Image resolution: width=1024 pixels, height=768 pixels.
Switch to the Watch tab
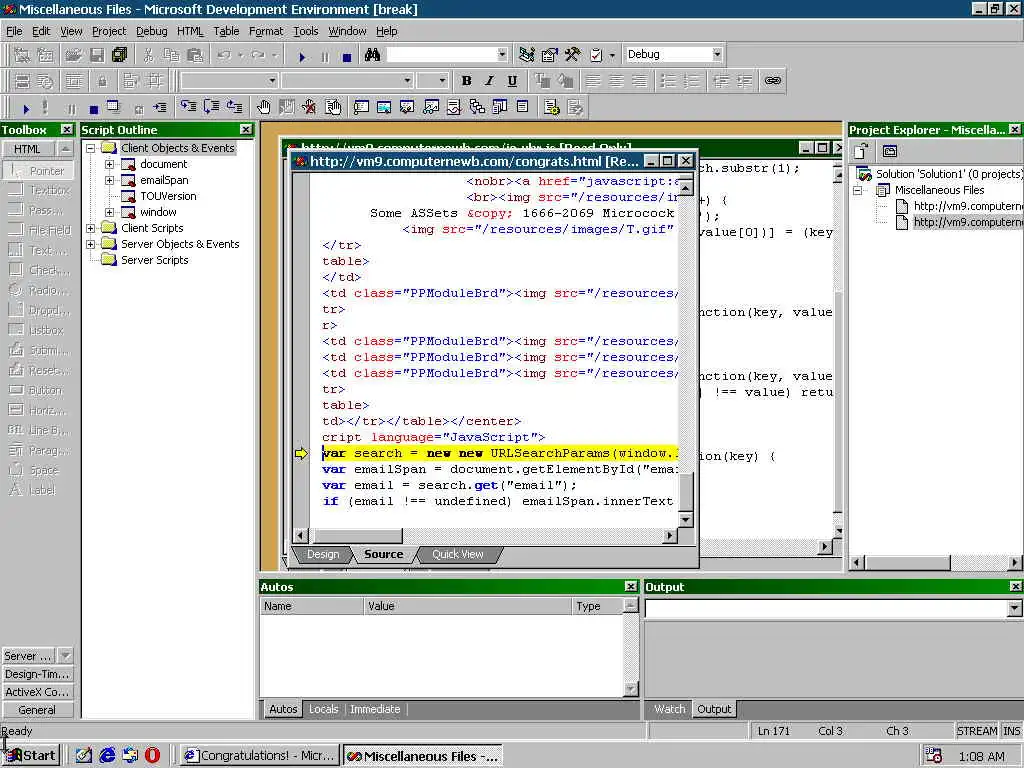click(x=669, y=709)
